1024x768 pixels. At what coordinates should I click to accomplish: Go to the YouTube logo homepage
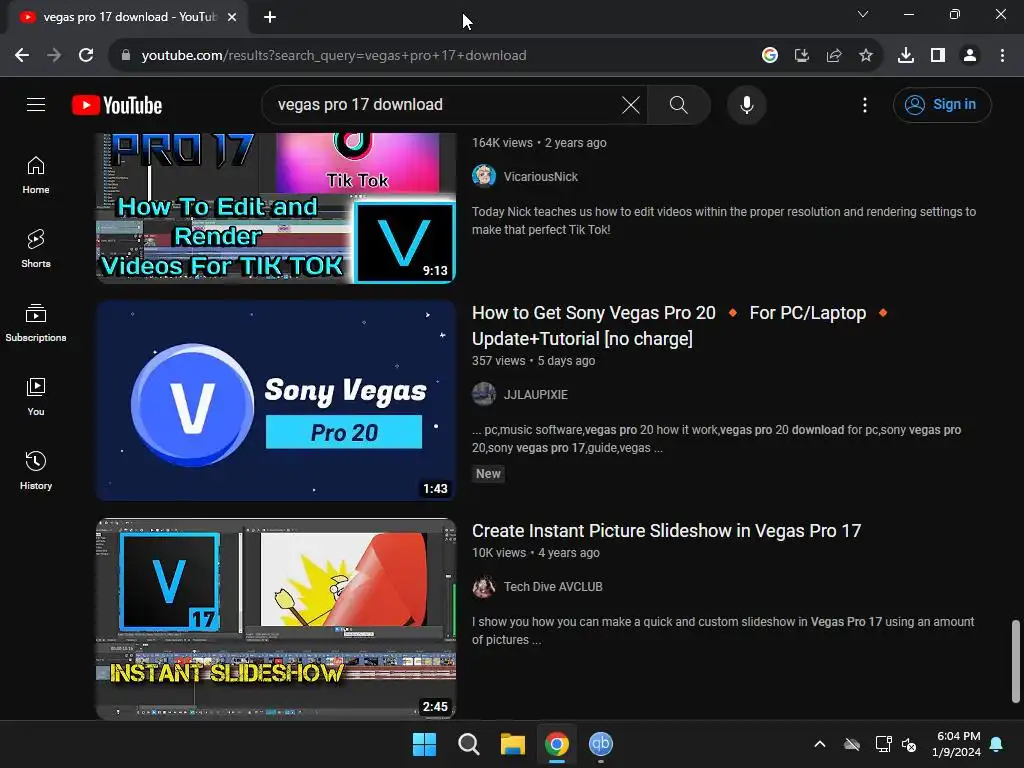[117, 105]
